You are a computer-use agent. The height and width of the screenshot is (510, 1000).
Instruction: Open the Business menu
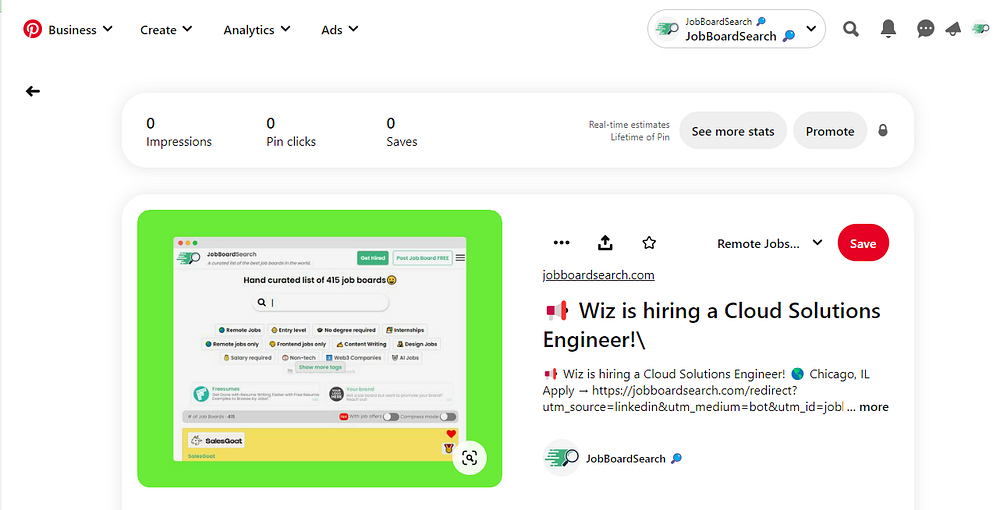[x=80, y=29]
